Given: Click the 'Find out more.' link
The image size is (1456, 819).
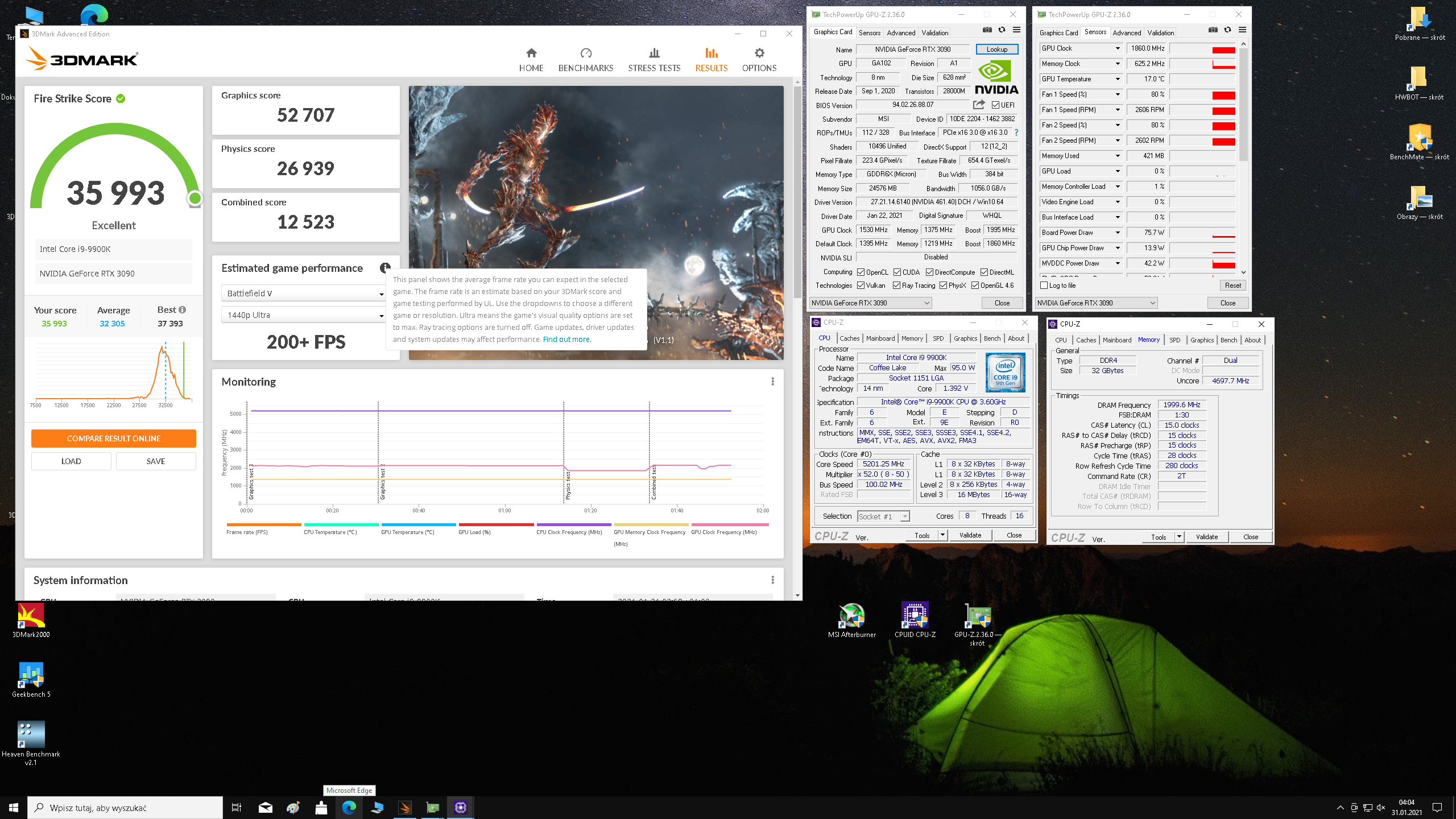Looking at the screenshot, I should [x=567, y=340].
